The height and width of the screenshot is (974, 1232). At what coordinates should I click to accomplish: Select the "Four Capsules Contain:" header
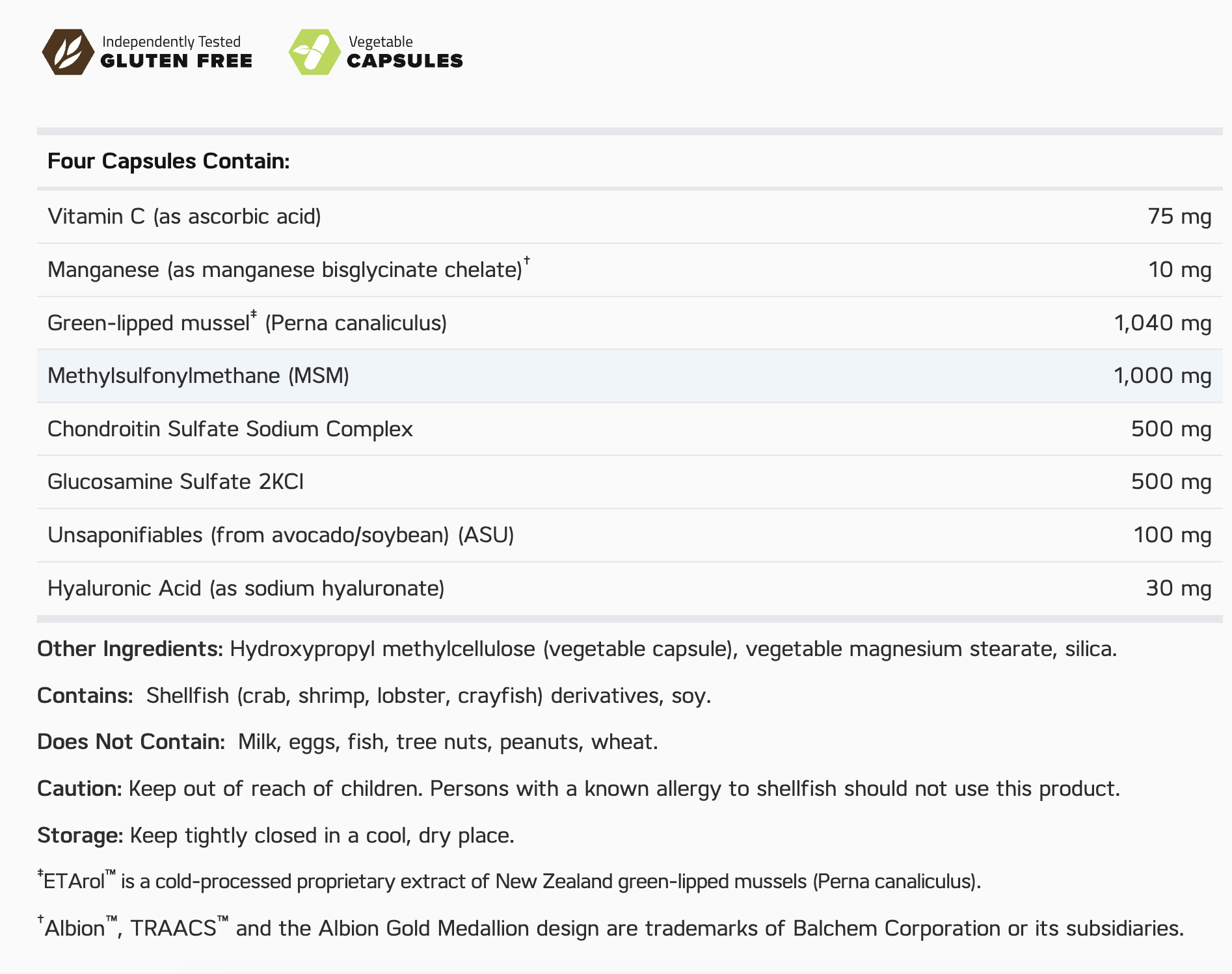coord(168,161)
